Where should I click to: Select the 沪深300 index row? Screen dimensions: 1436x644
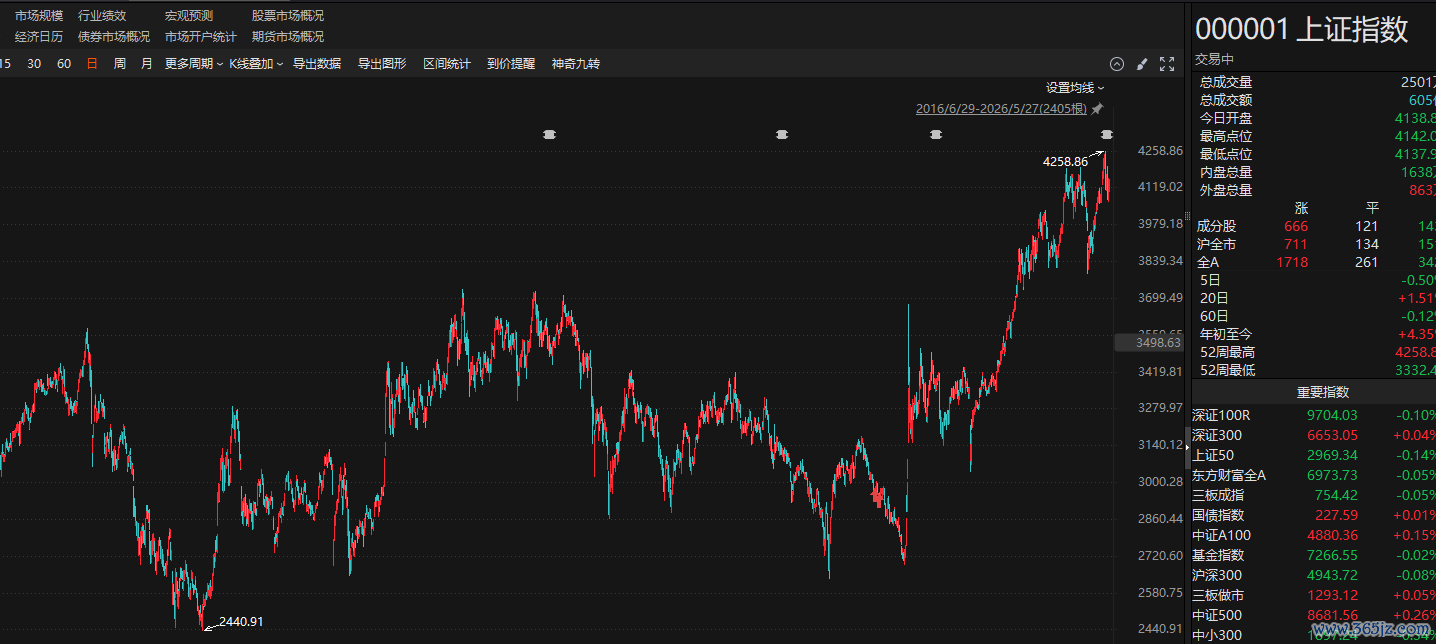[x=1314, y=575]
